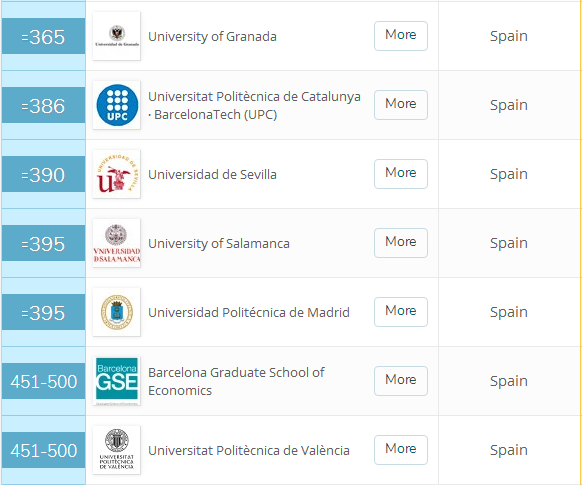Click the University of Granada logo
582x485 pixels.
coord(117,36)
